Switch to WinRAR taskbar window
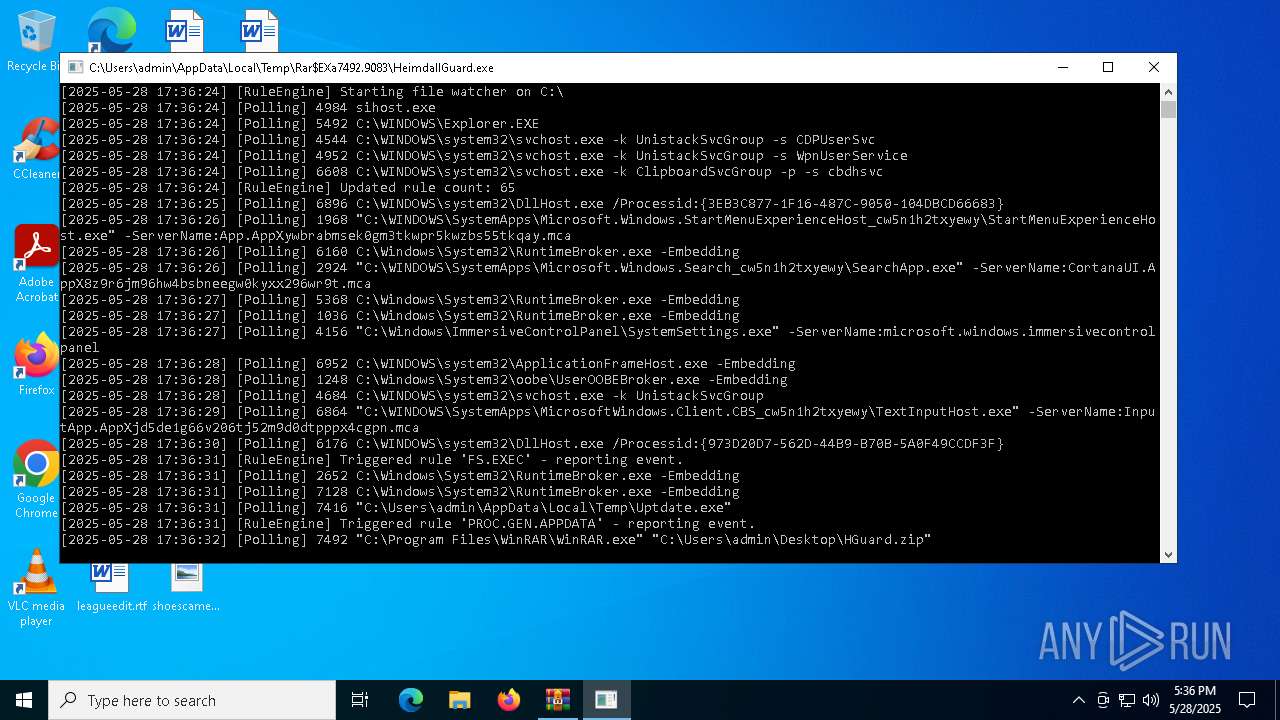The width and height of the screenshot is (1280, 720). tap(557, 700)
